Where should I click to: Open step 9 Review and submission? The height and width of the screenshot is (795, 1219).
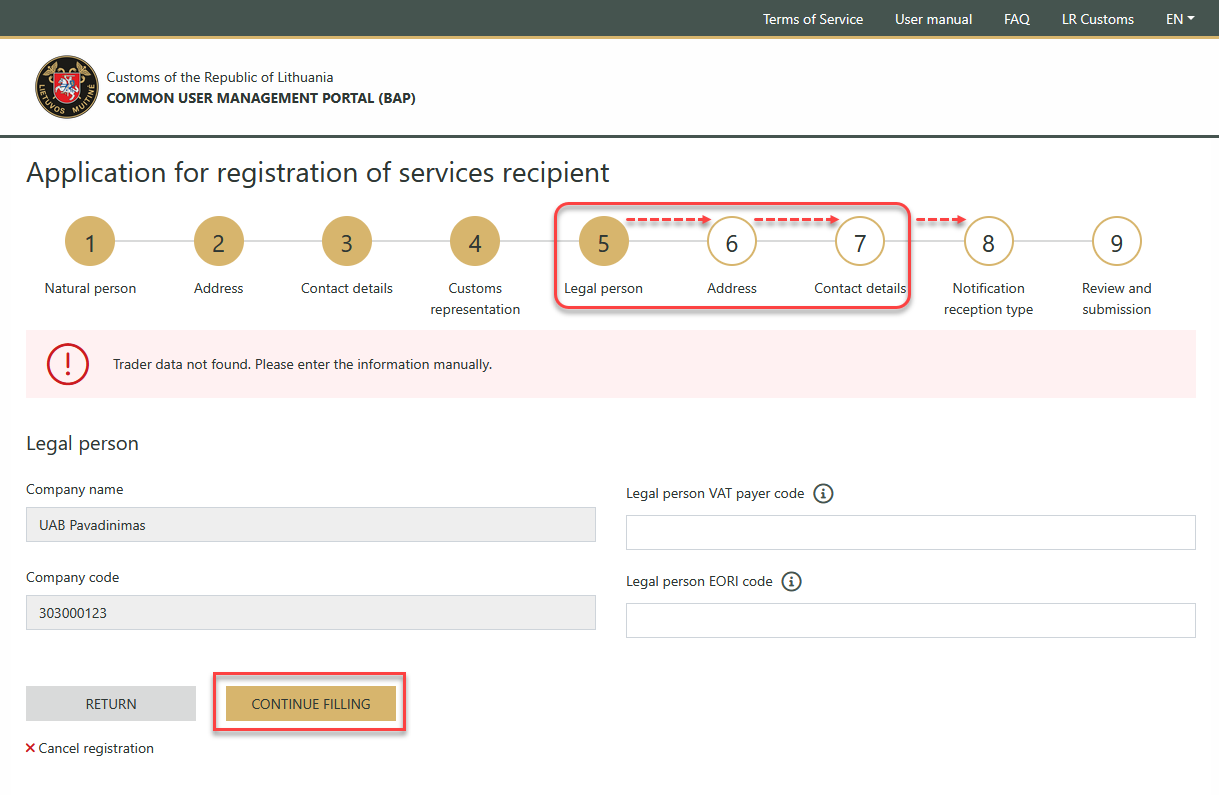tap(1116, 242)
